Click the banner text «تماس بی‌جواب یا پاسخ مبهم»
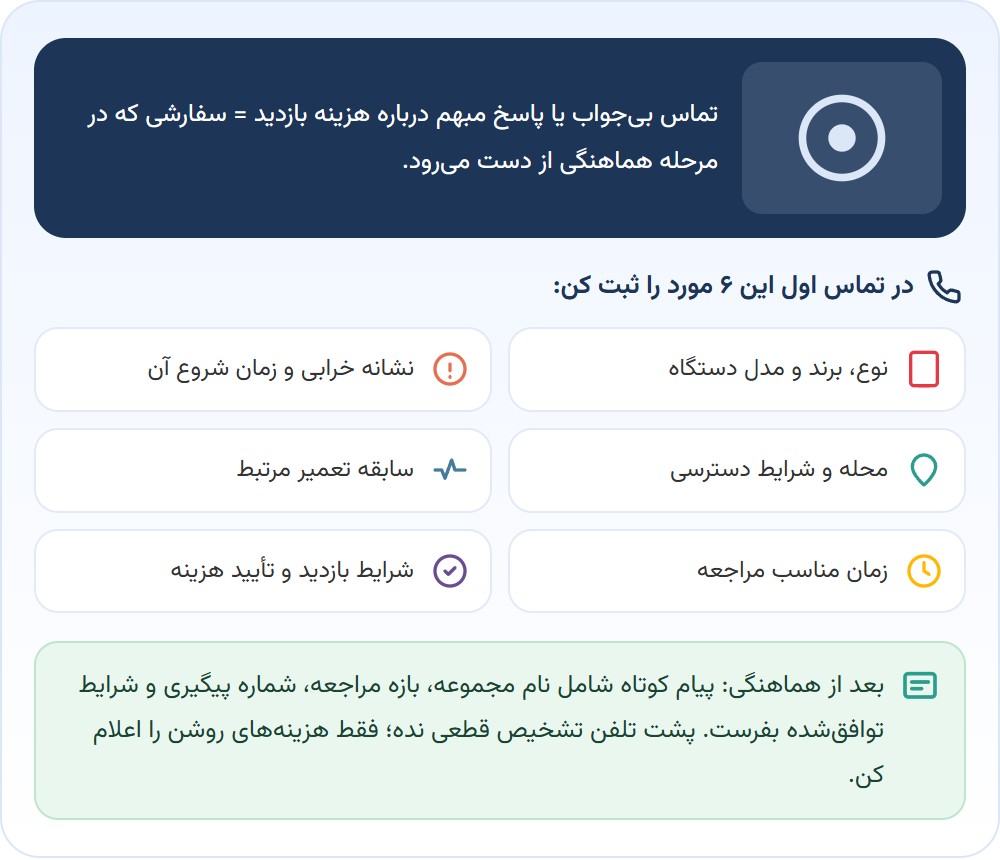1000x860 pixels. (x=579, y=115)
